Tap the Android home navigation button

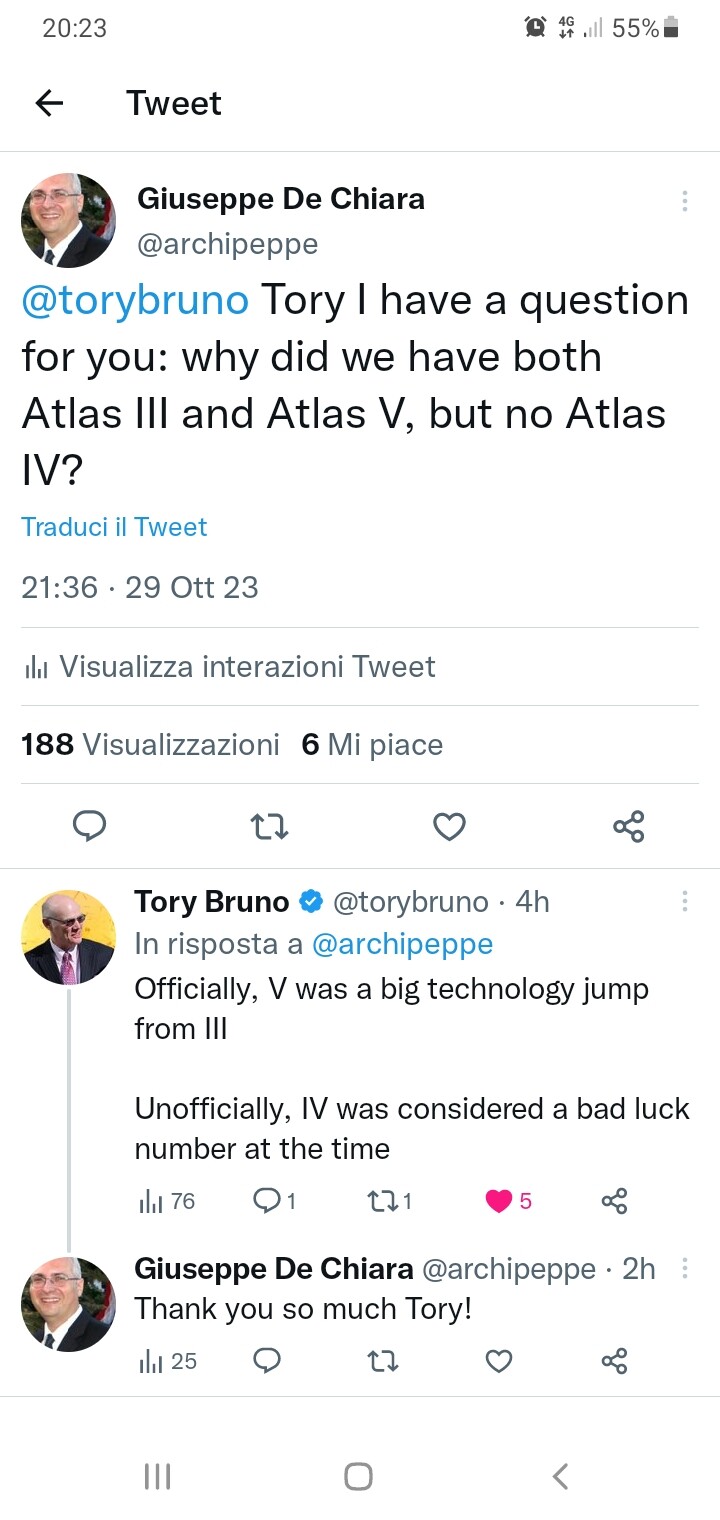pyautogui.click(x=359, y=1476)
